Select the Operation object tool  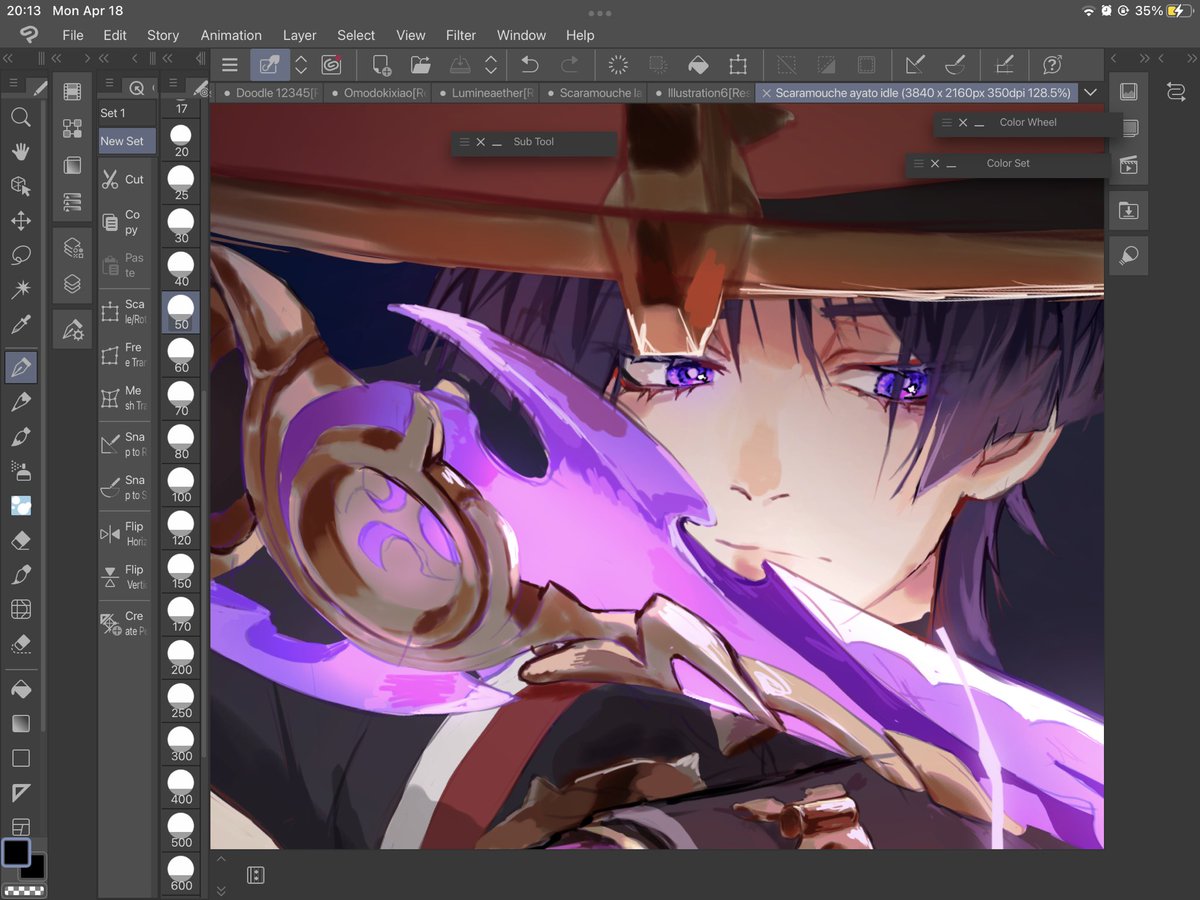20,186
